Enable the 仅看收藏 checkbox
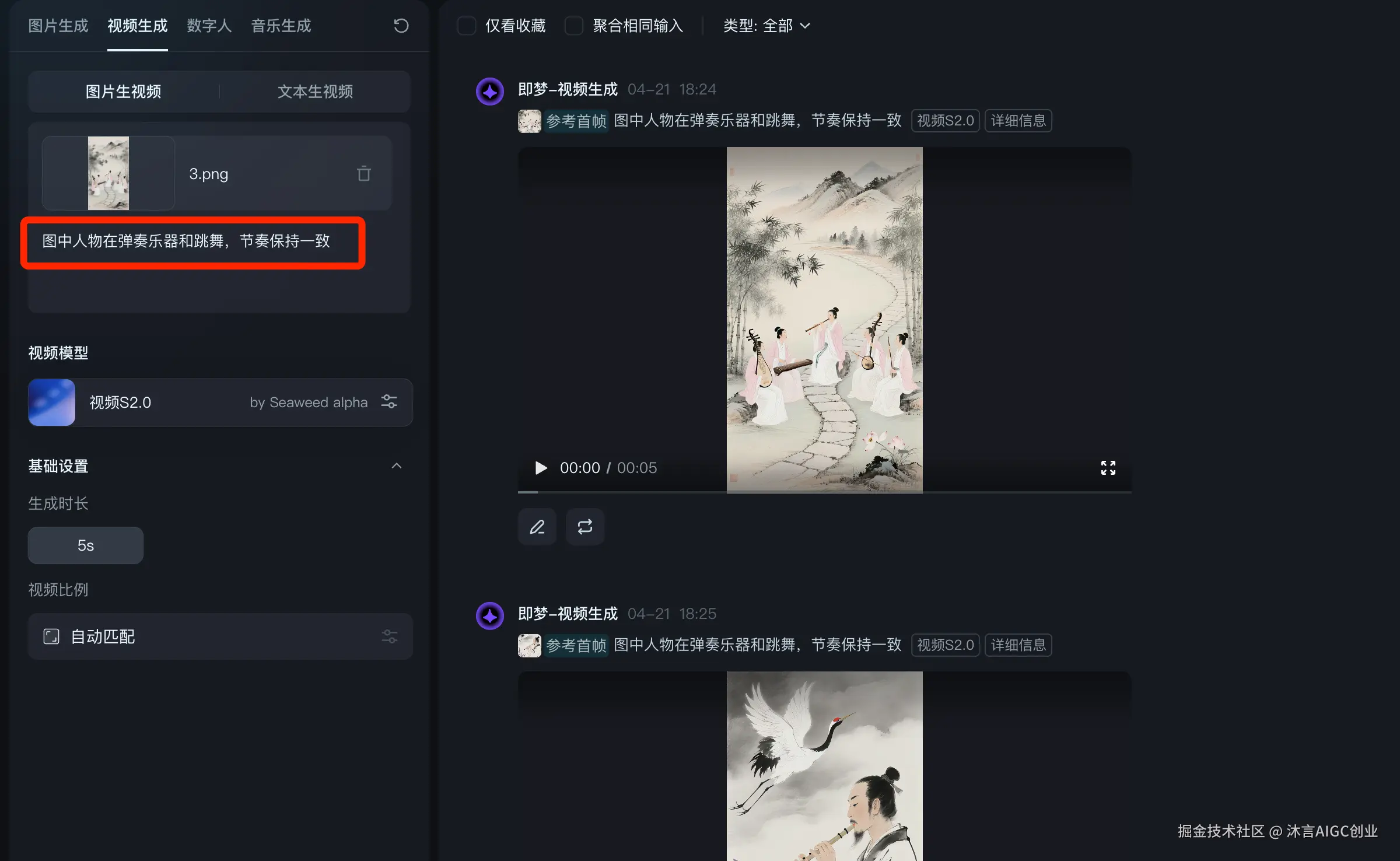The height and width of the screenshot is (861, 1400). click(467, 26)
